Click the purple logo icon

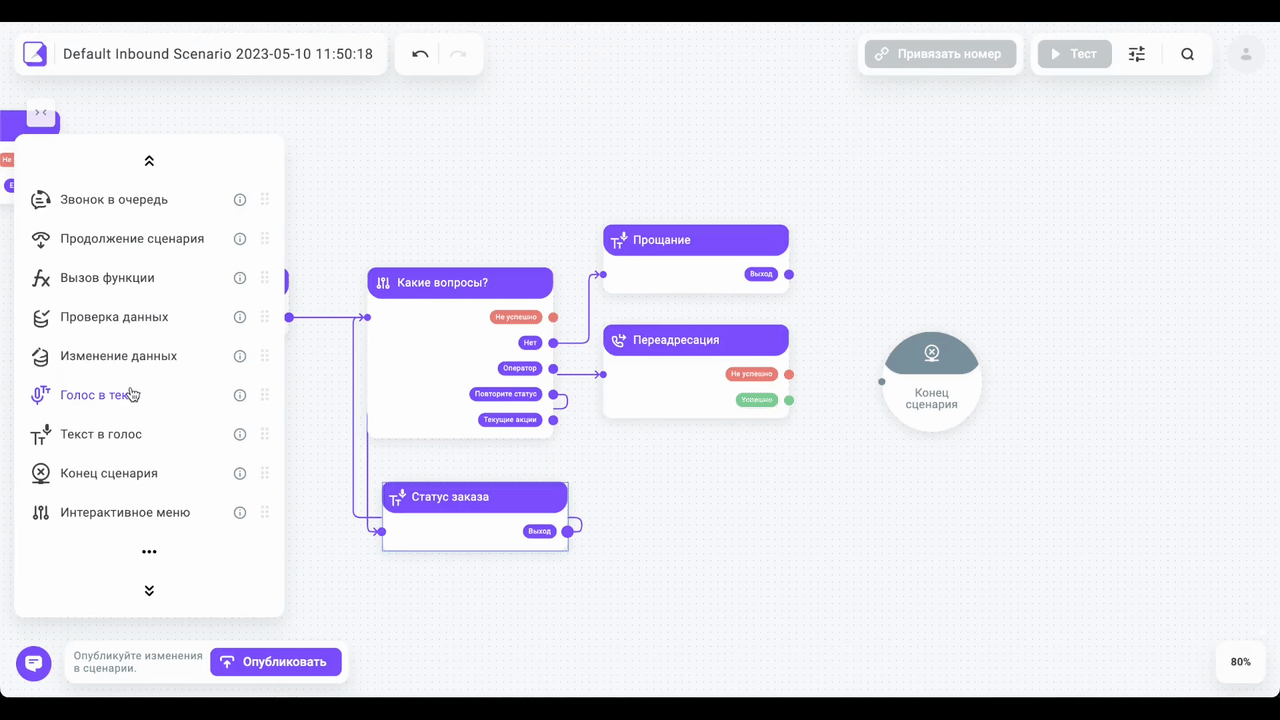[x=35, y=54]
